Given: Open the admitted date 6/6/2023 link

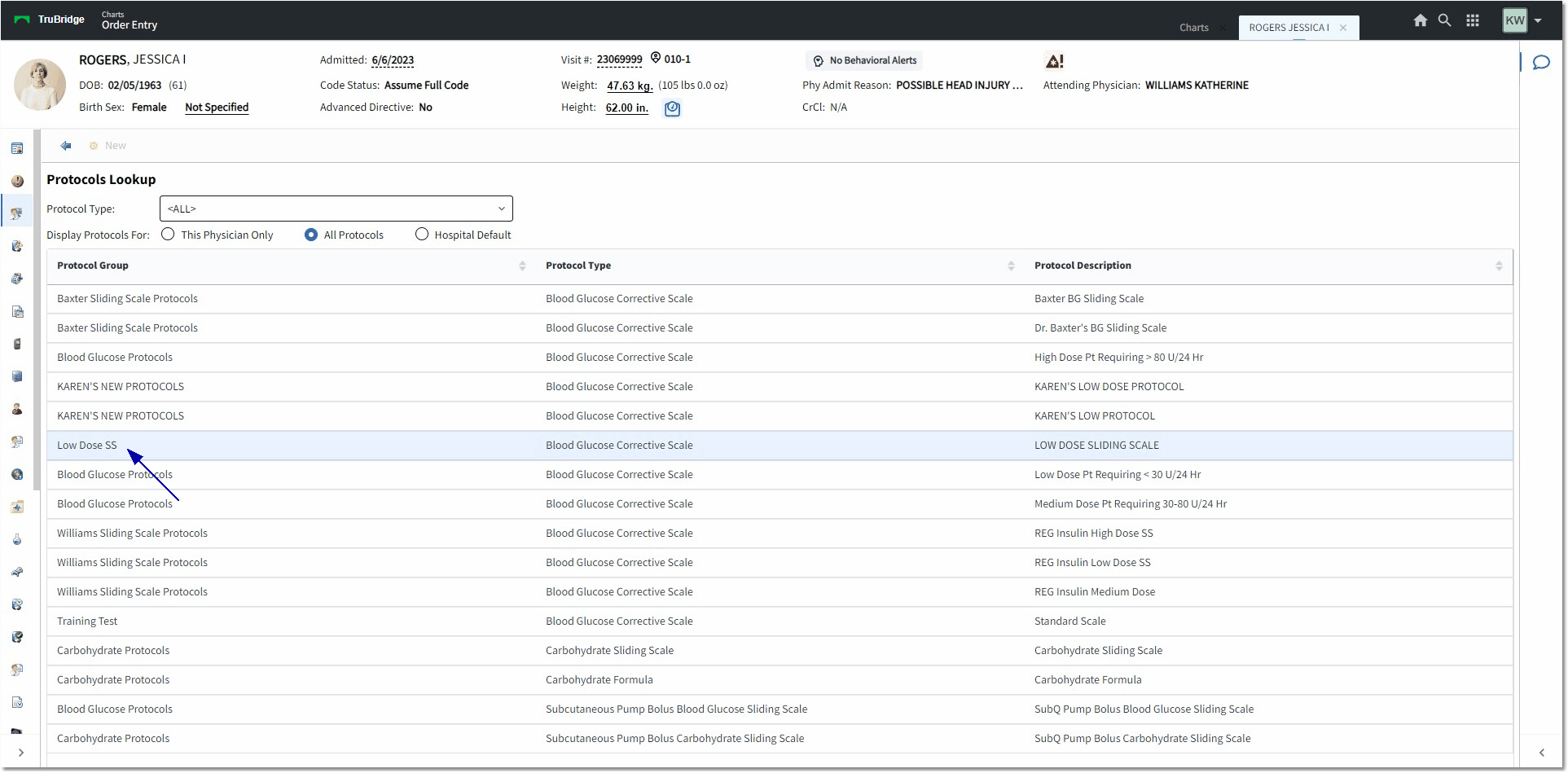Looking at the screenshot, I should [x=393, y=60].
